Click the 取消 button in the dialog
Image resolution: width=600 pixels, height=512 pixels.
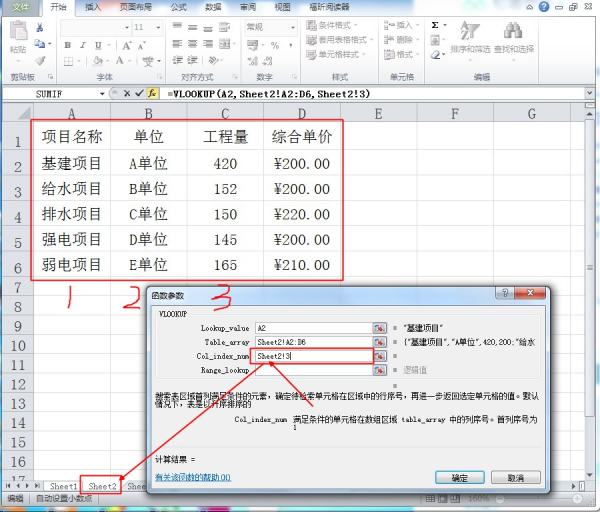[516, 478]
